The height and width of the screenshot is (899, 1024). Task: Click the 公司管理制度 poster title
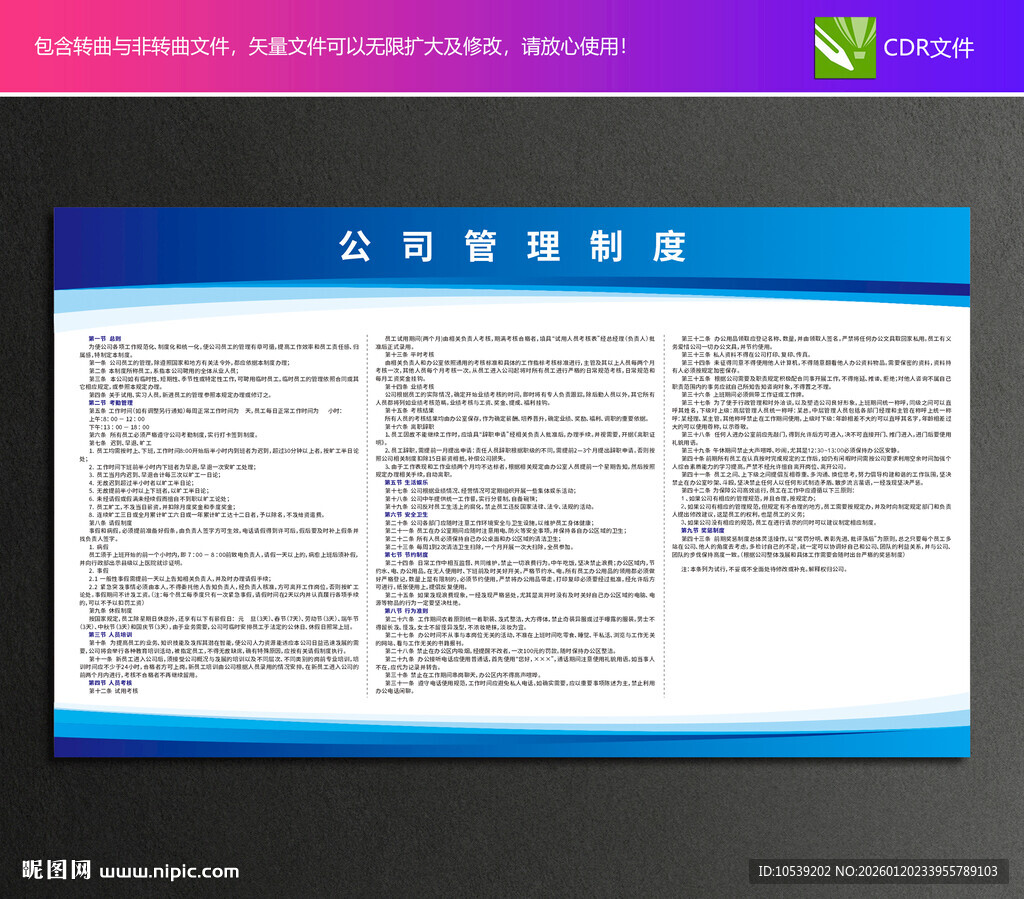pos(512,246)
